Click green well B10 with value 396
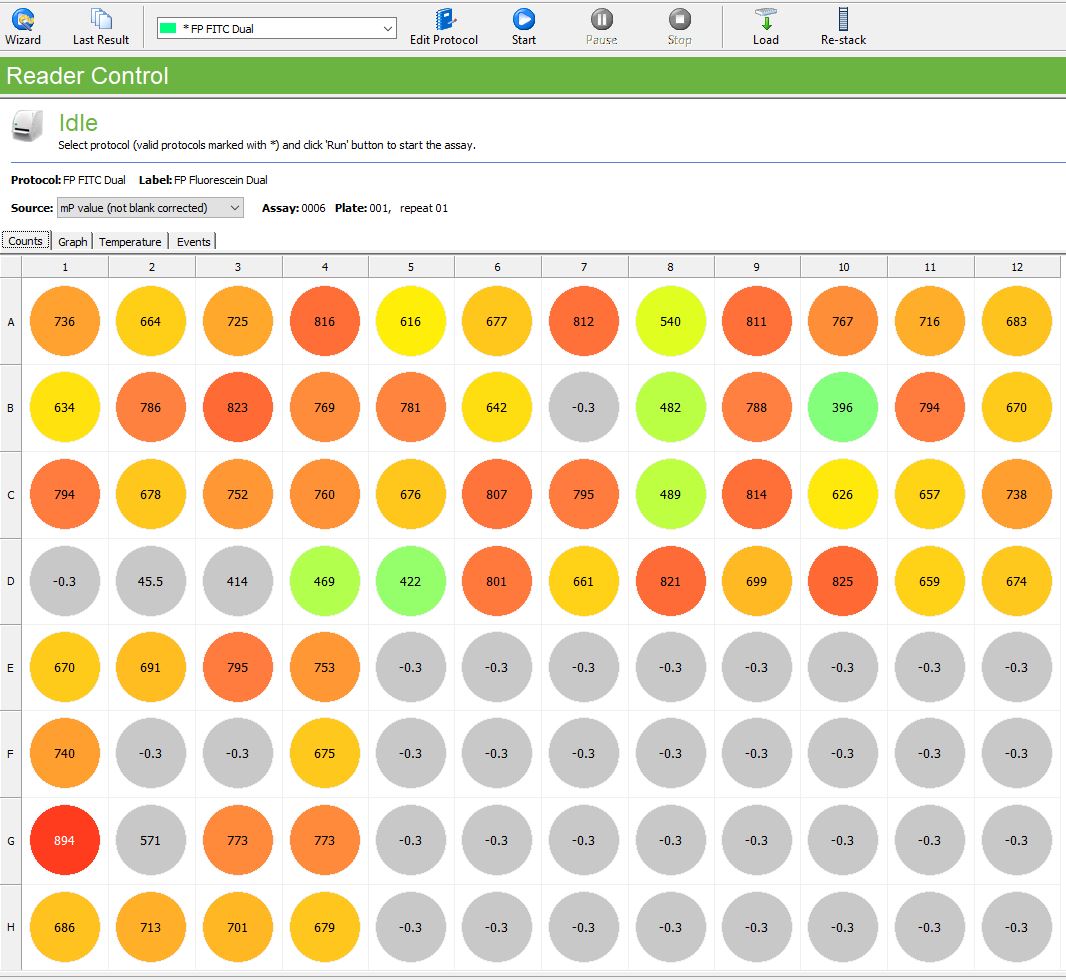 pos(843,408)
